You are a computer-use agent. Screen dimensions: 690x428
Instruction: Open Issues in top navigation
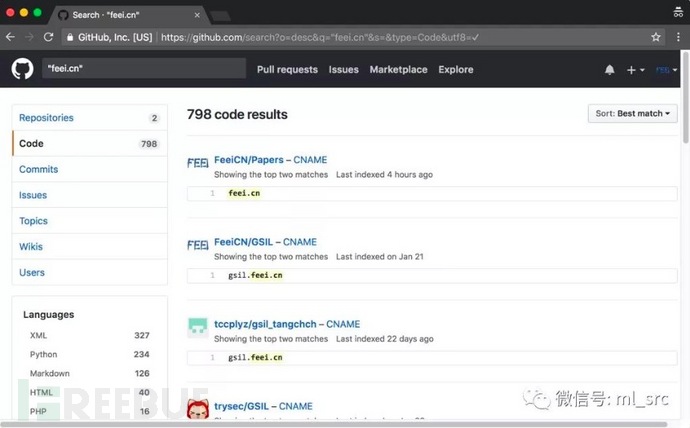pyautogui.click(x=344, y=70)
